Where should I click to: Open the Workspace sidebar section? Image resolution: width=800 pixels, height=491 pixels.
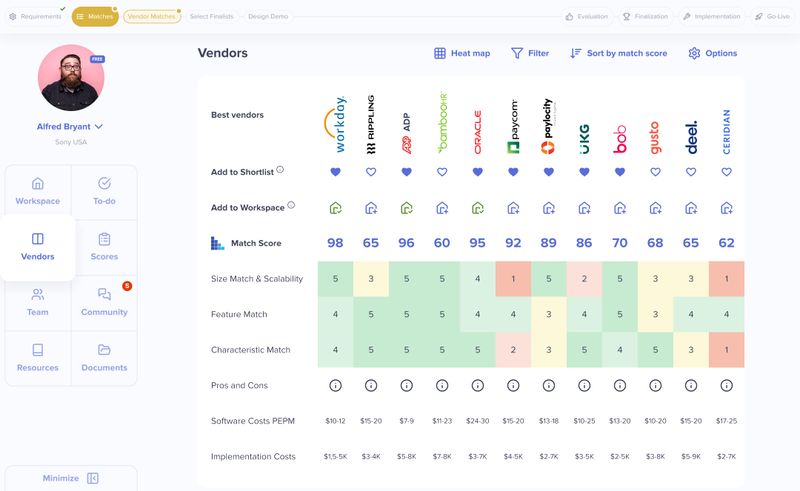pyautogui.click(x=38, y=192)
